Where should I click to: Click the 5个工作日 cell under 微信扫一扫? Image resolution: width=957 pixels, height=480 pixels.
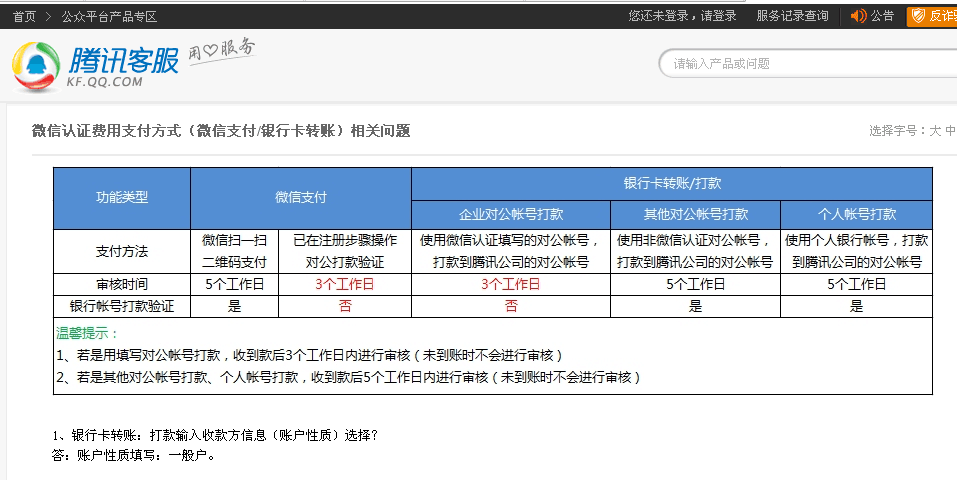tap(234, 285)
